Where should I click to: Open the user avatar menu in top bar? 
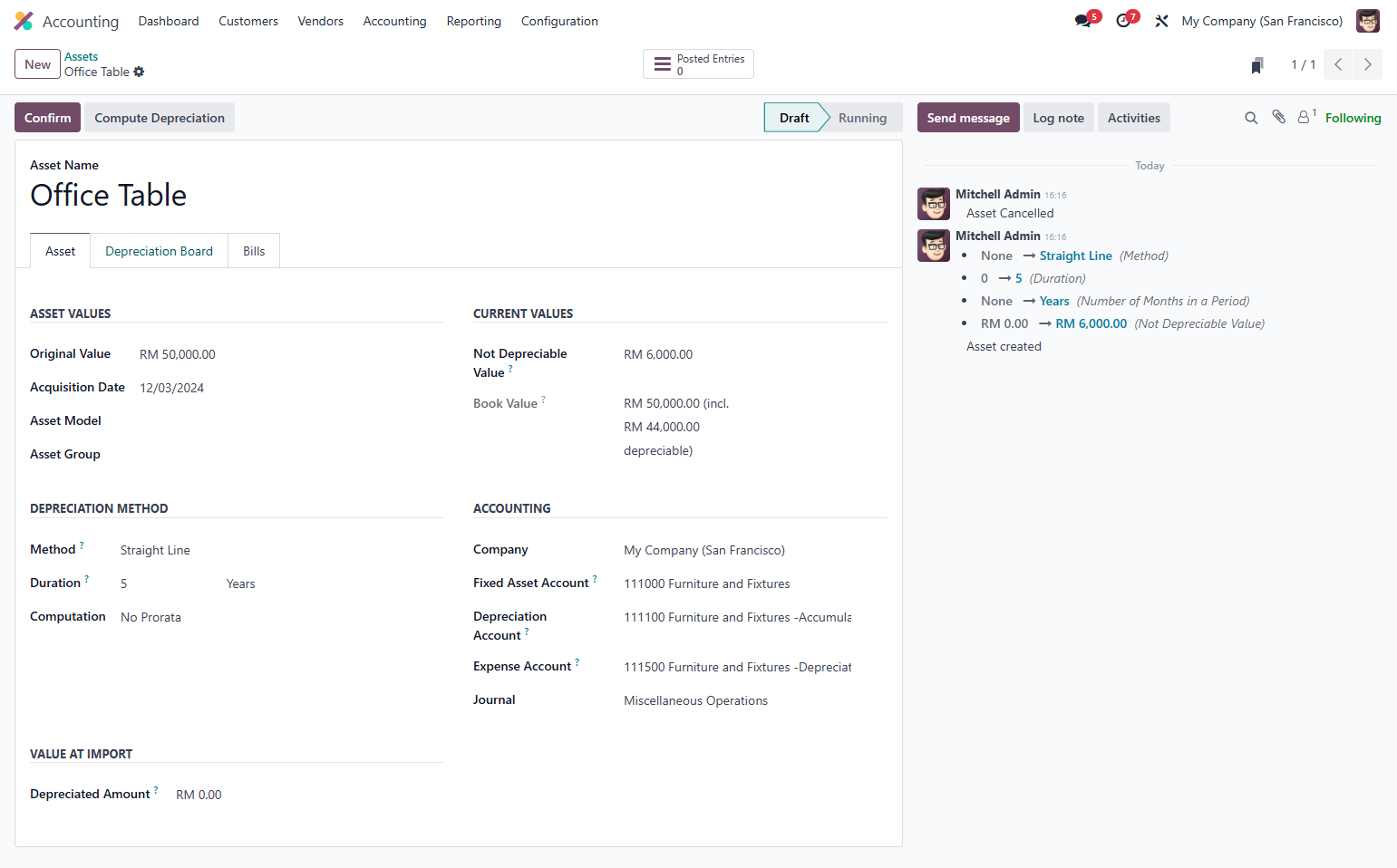coord(1367,21)
